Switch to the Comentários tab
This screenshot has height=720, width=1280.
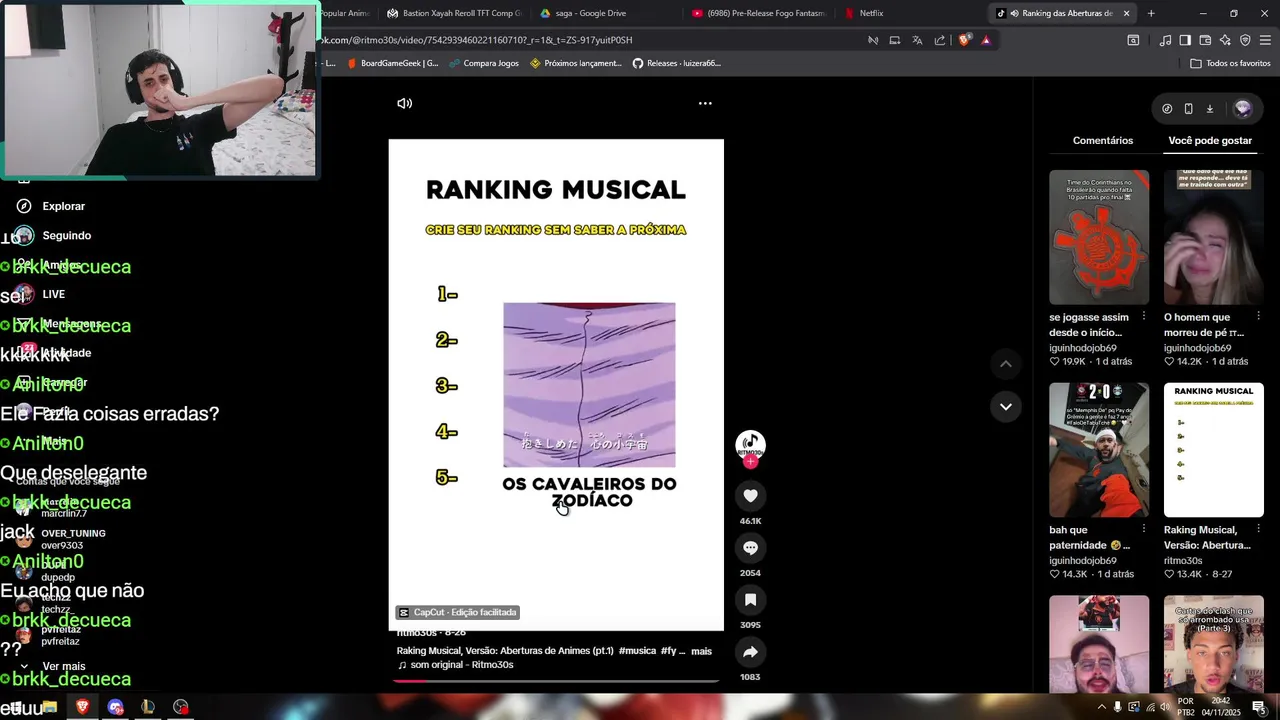pos(1103,140)
